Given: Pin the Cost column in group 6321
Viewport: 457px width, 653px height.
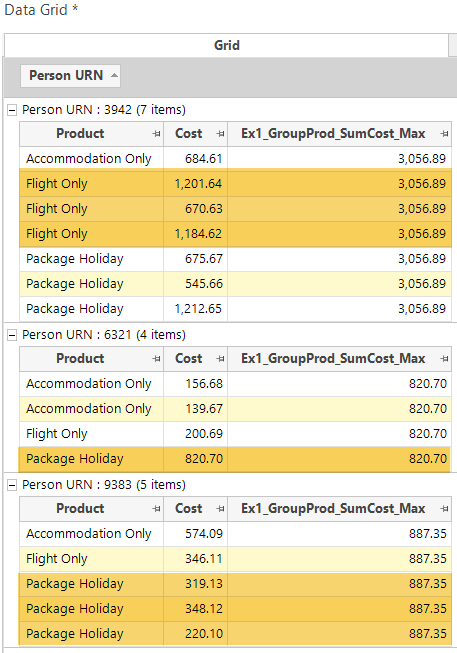Looking at the screenshot, I should (x=220, y=359).
